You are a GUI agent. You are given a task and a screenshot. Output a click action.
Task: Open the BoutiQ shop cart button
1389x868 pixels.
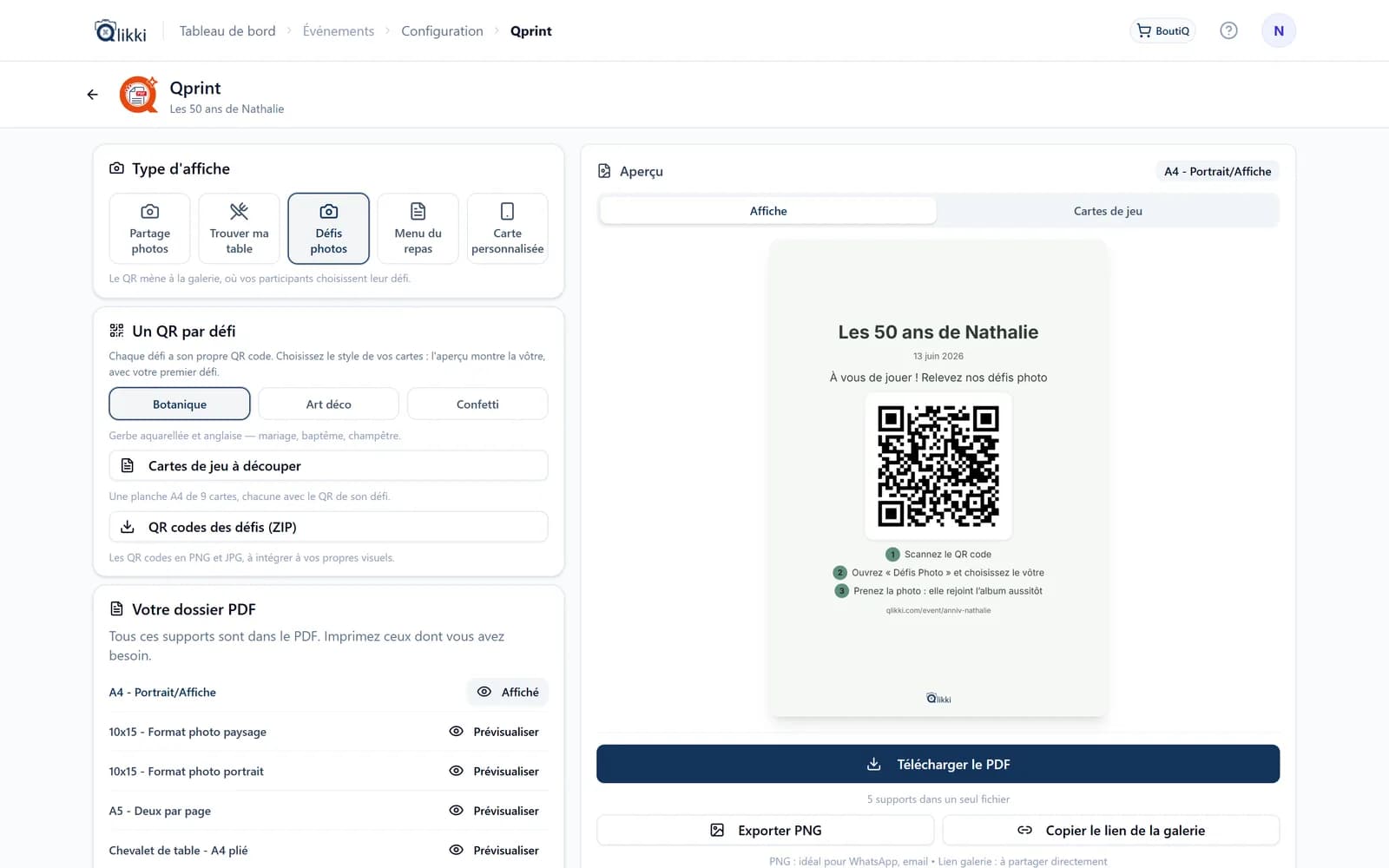[1162, 30]
